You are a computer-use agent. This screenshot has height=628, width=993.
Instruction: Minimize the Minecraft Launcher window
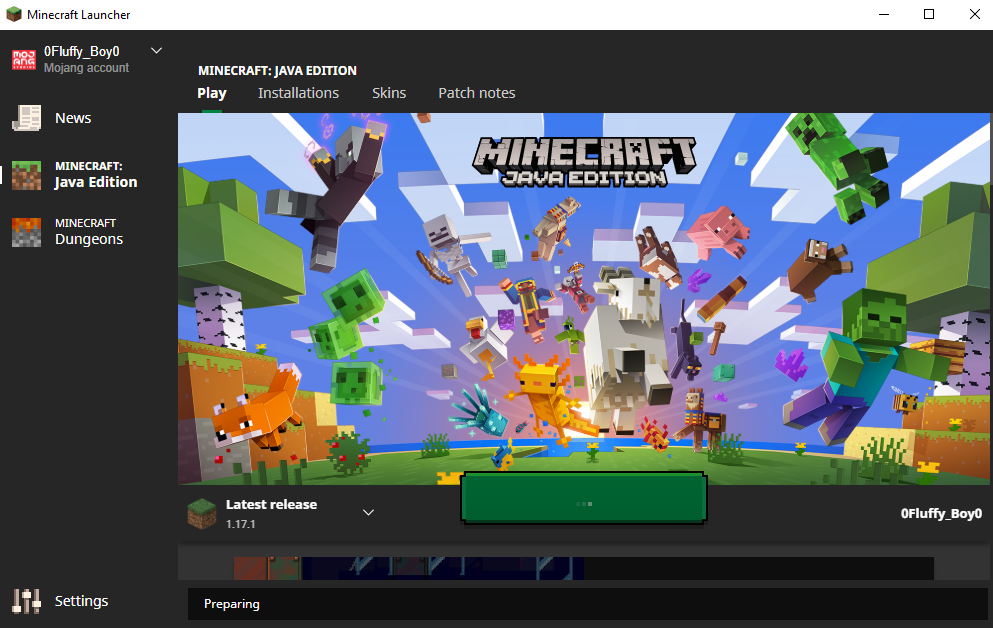pos(884,14)
